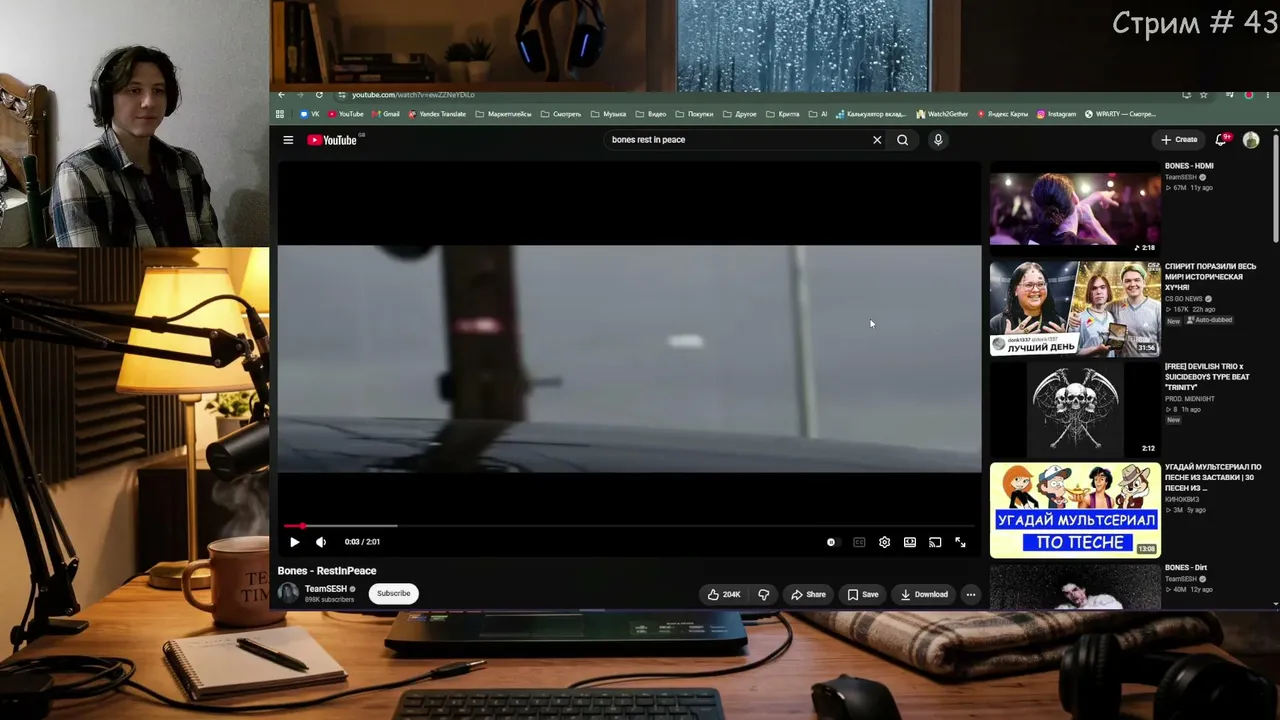Viewport: 1280px width, 720px height.
Task: Go back in the browser
Action: 281,95
